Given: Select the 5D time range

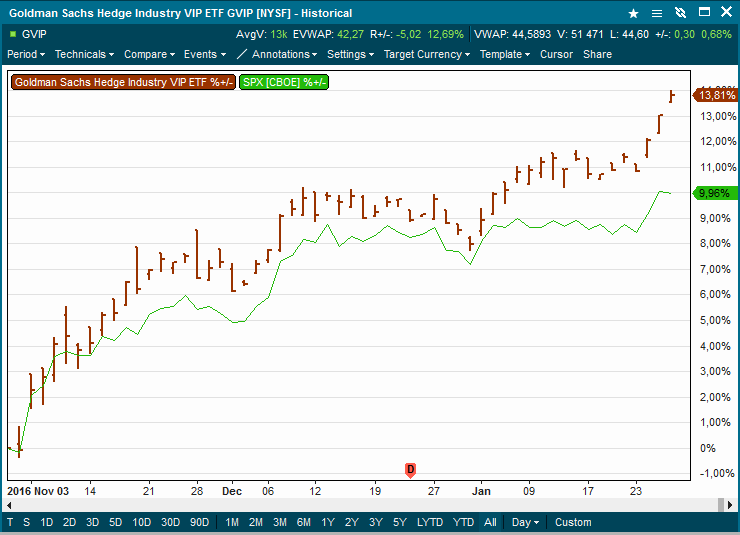Looking at the screenshot, I should pyautogui.click(x=116, y=522).
